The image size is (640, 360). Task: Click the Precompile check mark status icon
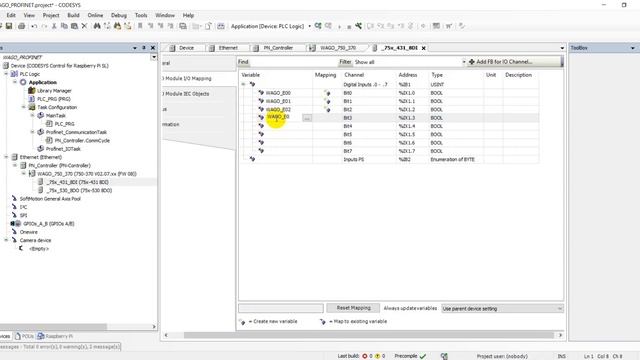[x=423, y=356]
